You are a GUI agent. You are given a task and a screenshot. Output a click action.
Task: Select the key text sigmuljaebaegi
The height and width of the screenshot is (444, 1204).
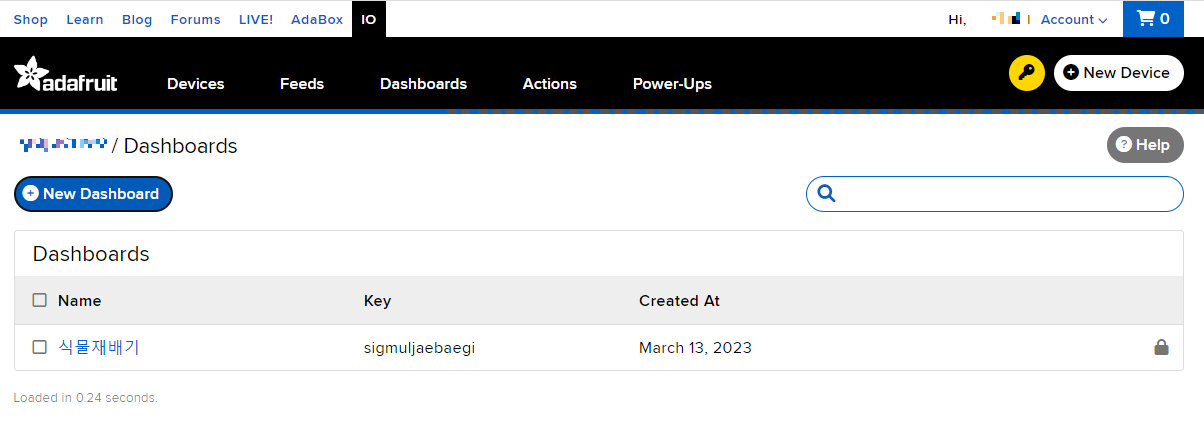418,348
